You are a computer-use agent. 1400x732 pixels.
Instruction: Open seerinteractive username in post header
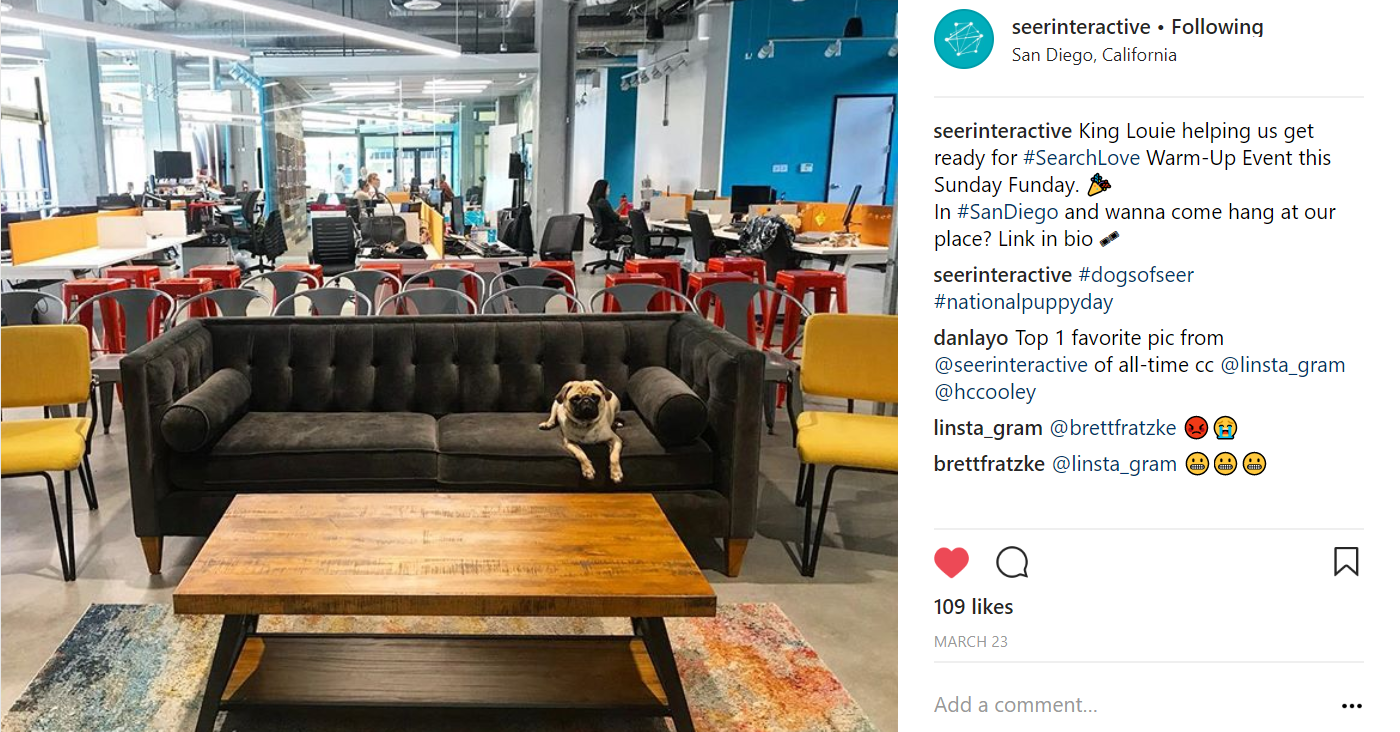click(x=1081, y=27)
